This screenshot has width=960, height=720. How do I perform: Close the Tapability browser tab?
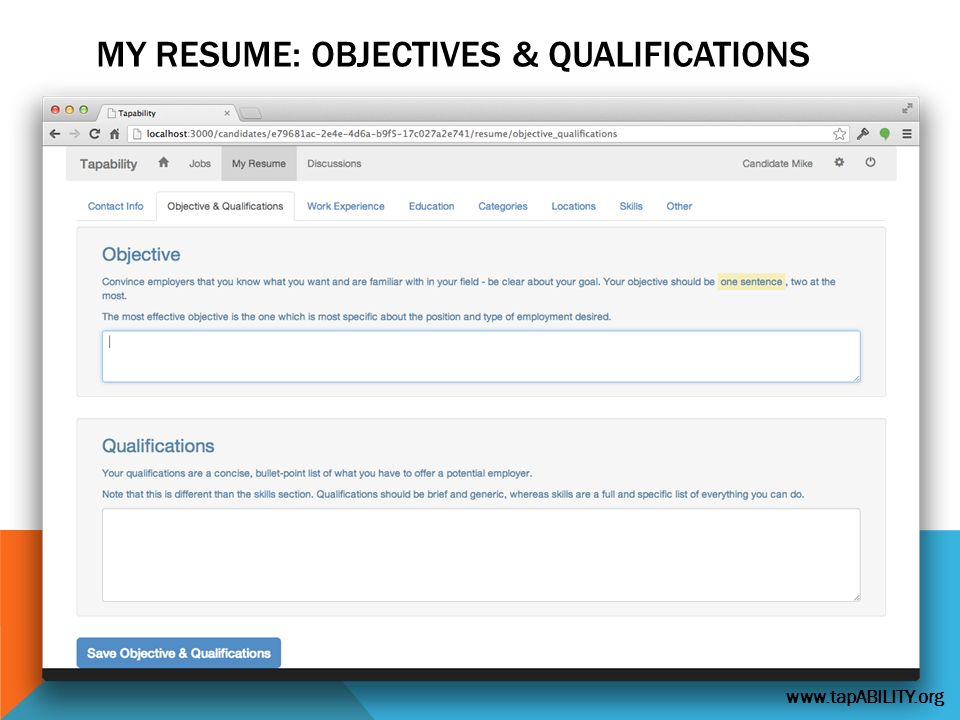(227, 113)
